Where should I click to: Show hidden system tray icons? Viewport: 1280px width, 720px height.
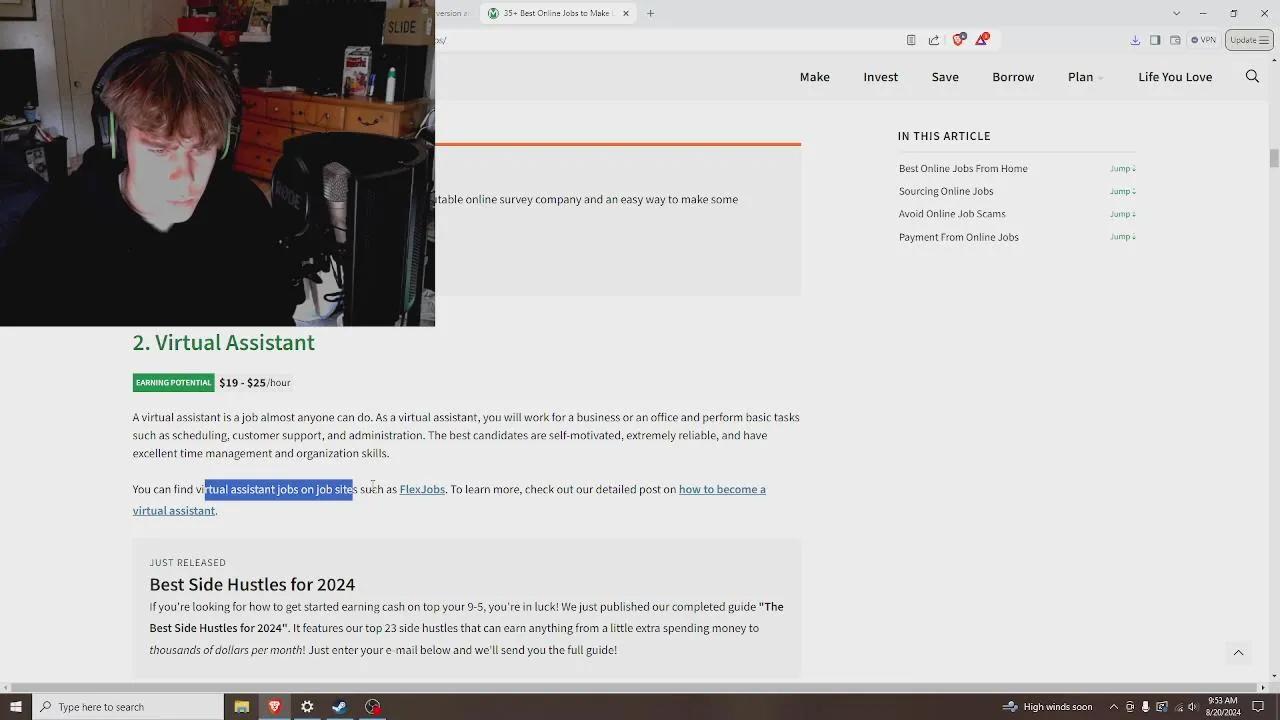(x=1113, y=707)
